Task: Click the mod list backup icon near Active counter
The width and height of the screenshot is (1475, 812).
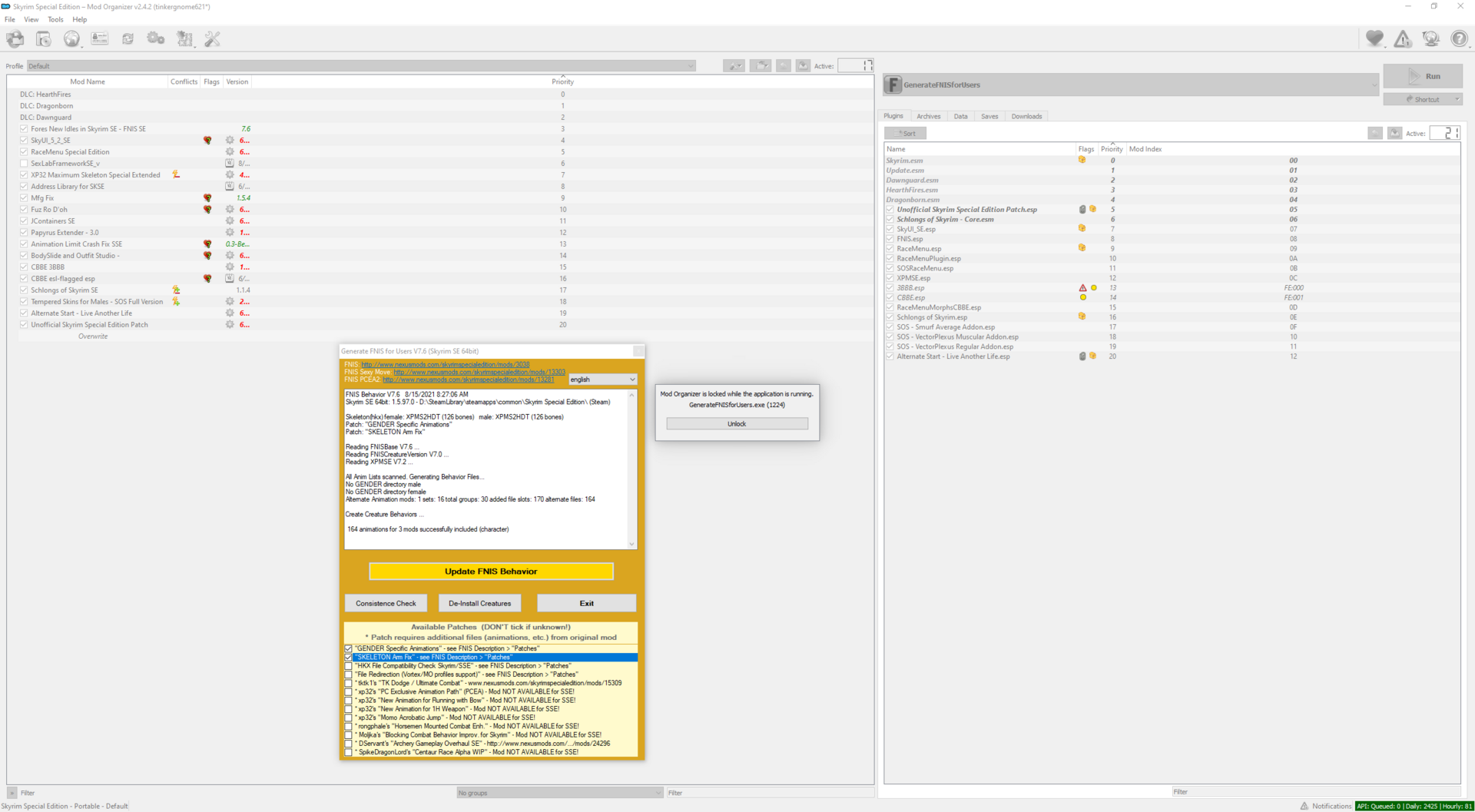Action: point(803,66)
